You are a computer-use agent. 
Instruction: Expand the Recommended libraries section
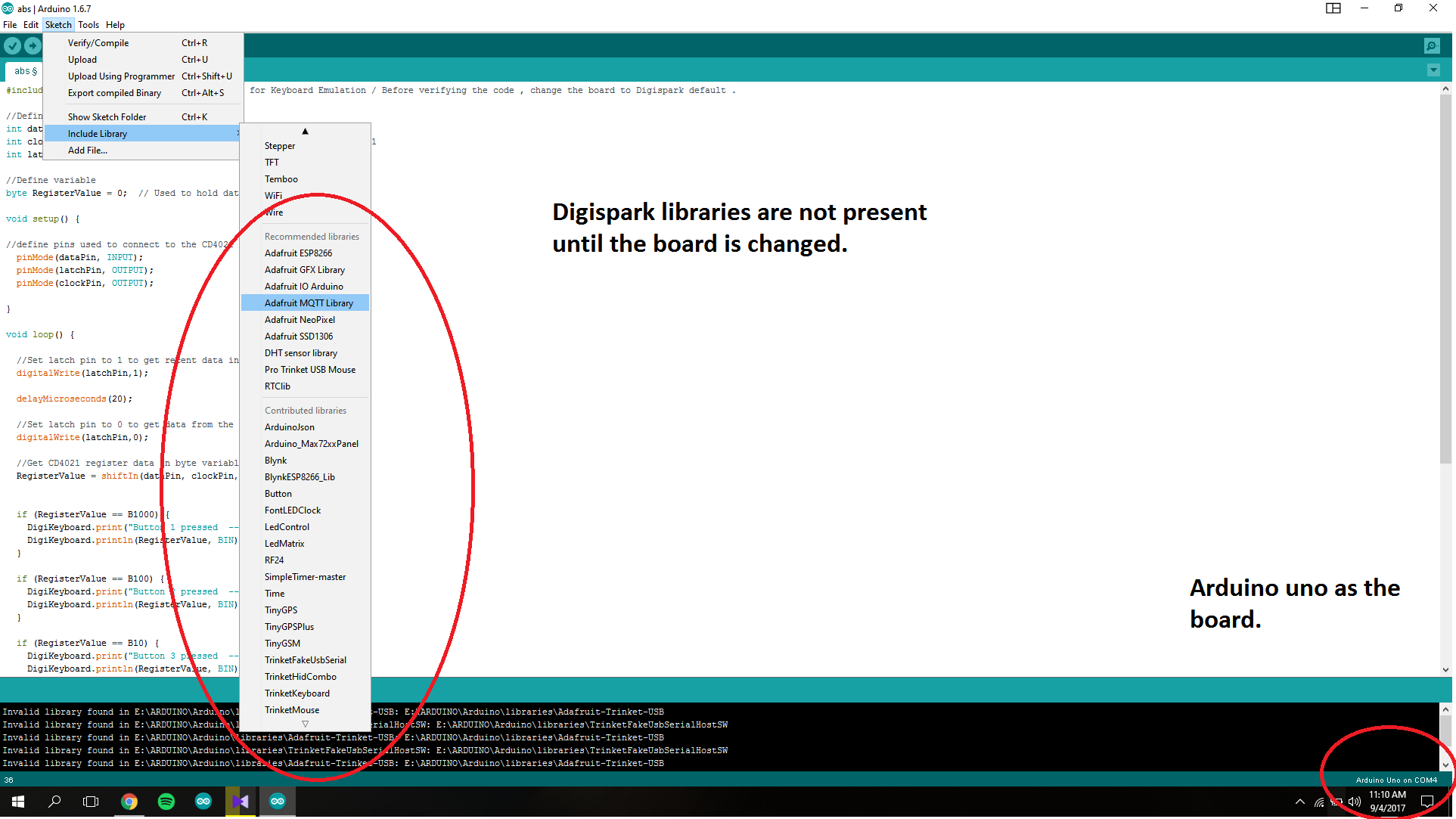click(311, 236)
